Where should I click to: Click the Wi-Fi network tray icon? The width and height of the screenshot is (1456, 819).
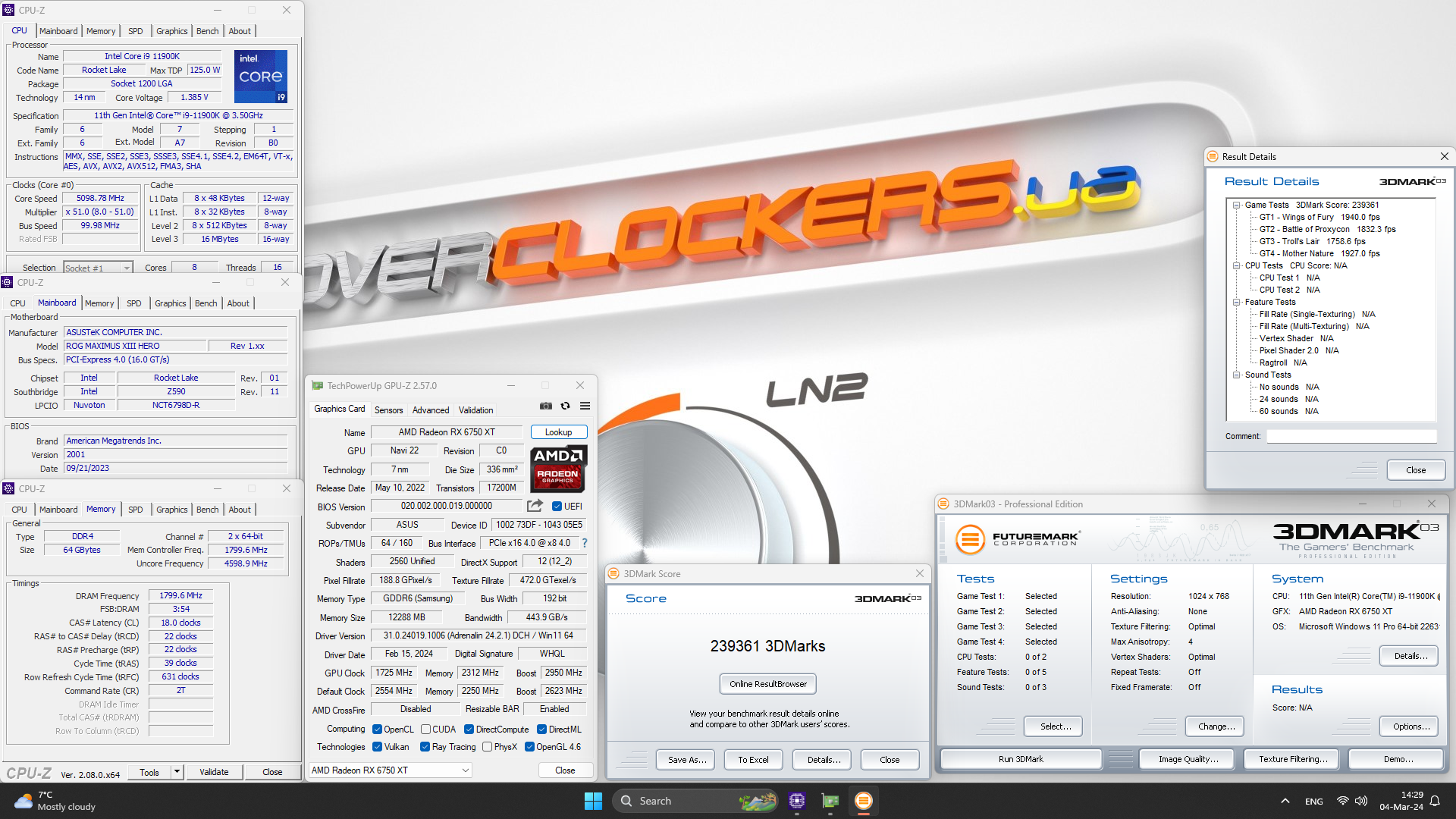pyautogui.click(x=1342, y=801)
